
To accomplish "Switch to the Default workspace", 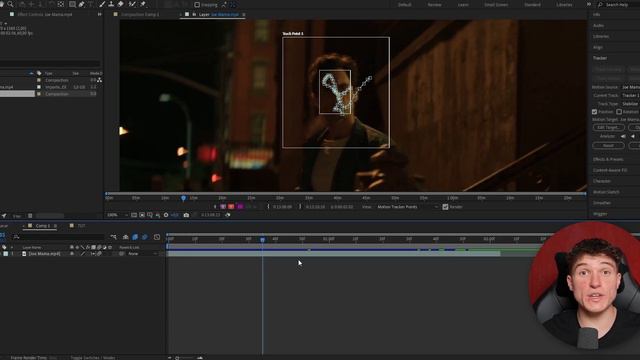I will click(404, 4).
